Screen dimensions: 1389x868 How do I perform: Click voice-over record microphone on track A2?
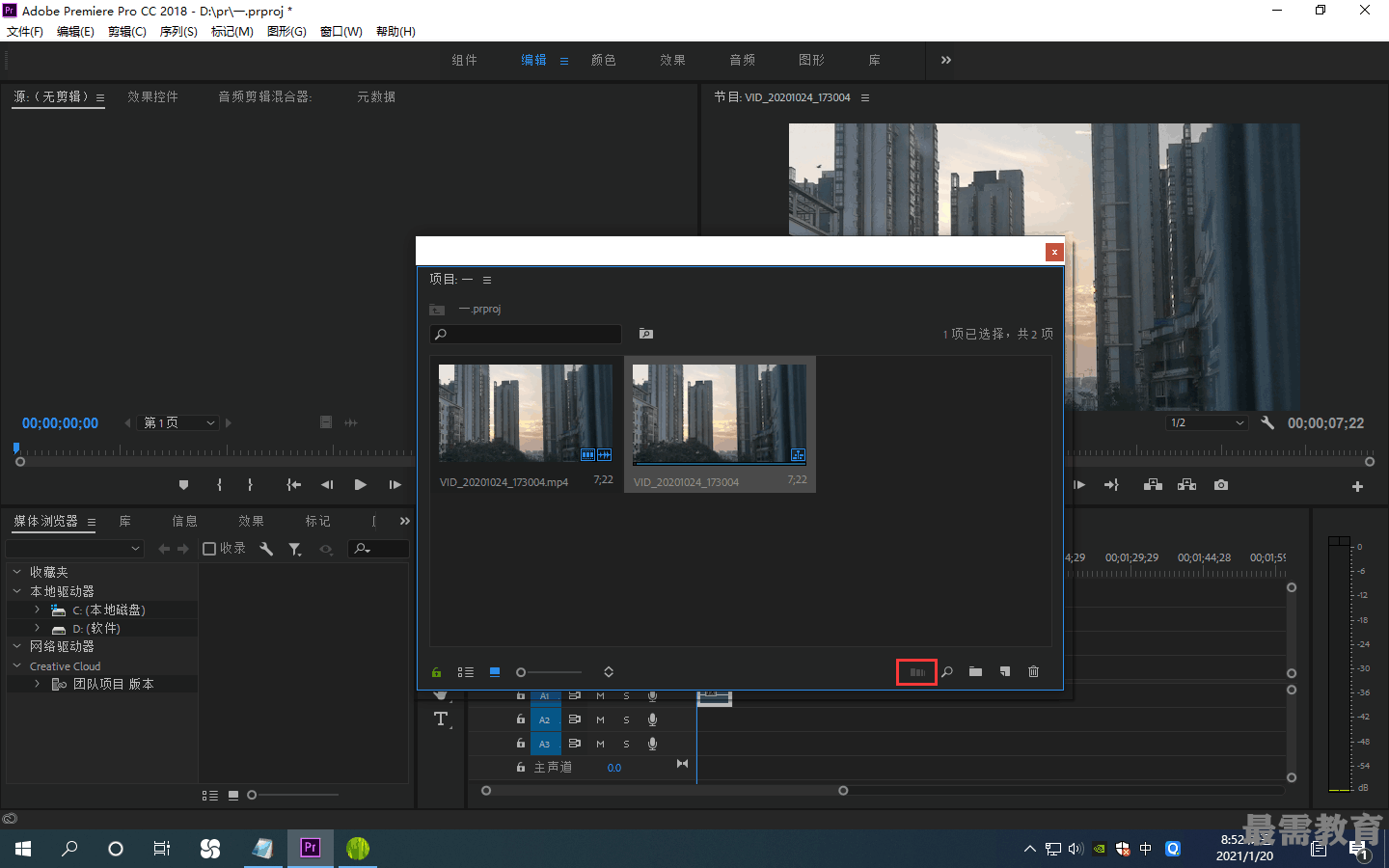point(653,719)
